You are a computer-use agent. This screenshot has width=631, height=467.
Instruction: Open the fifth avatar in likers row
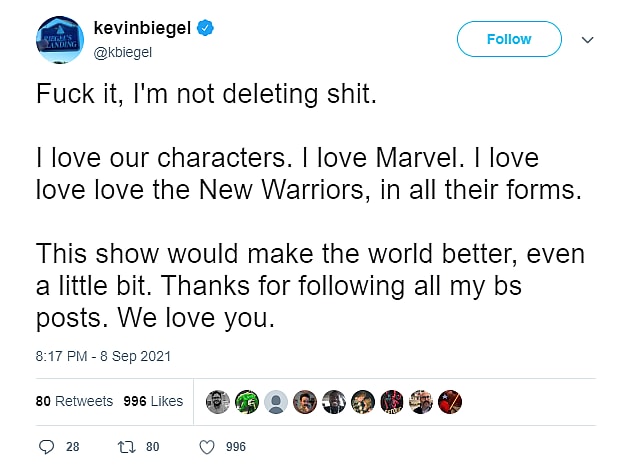coord(335,401)
